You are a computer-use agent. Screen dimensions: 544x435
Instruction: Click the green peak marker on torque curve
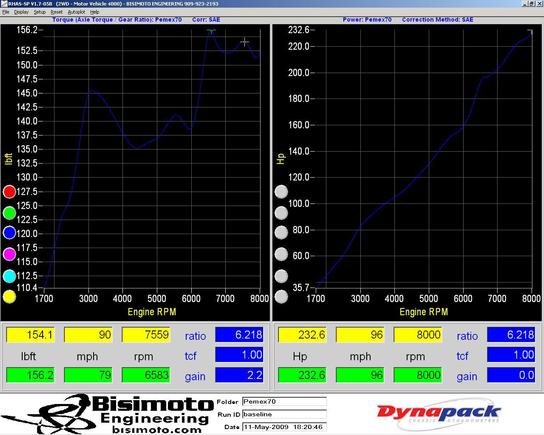[x=211, y=31]
